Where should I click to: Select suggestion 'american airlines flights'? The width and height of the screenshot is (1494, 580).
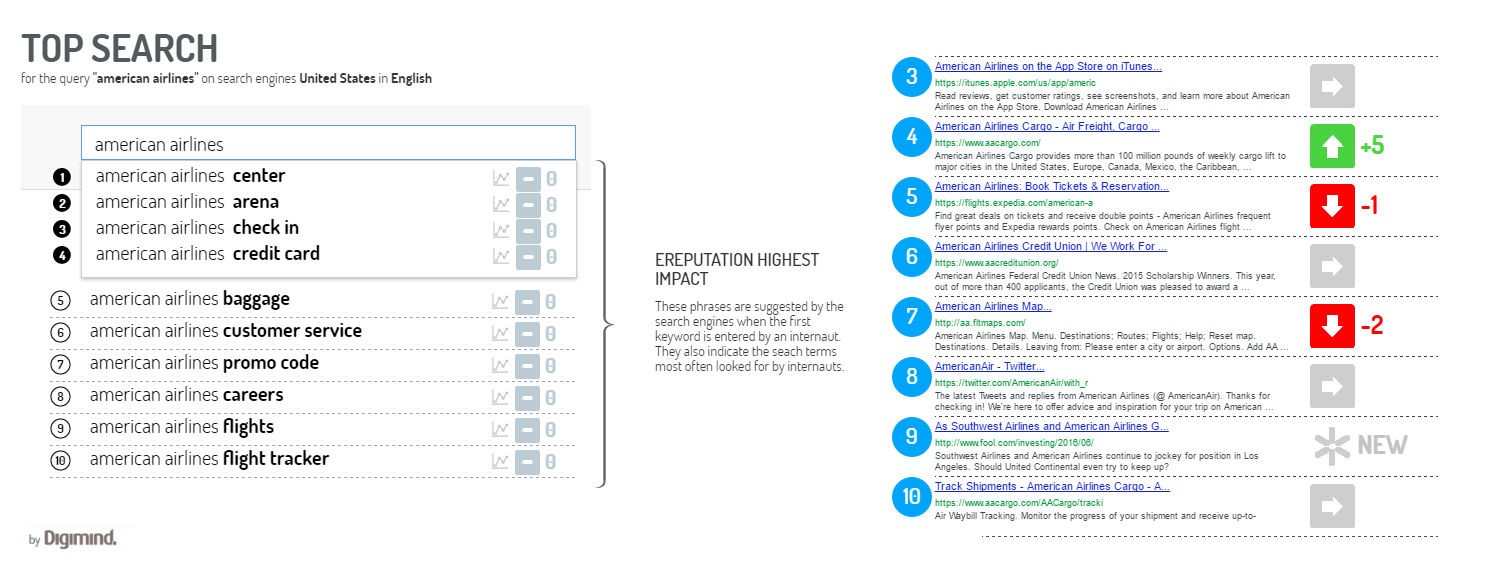(182, 427)
